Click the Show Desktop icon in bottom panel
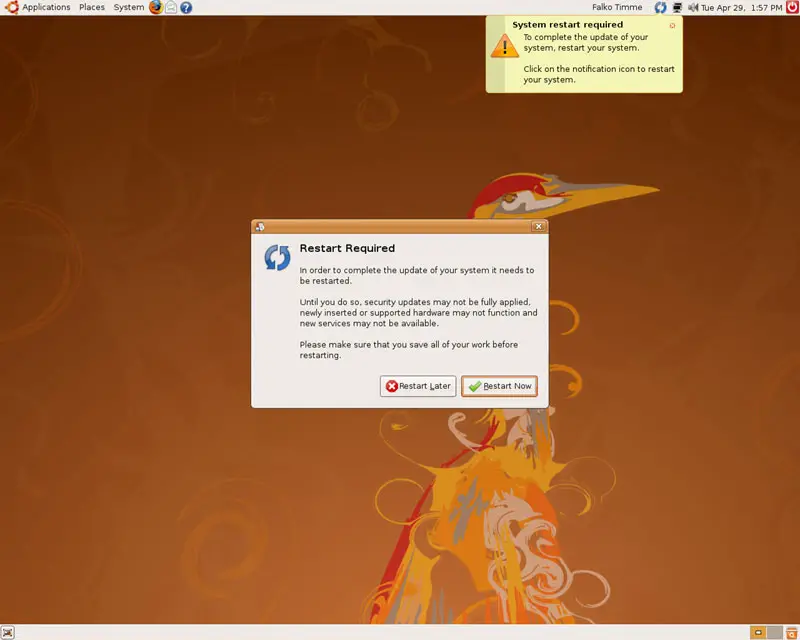 pyautogui.click(x=8, y=632)
